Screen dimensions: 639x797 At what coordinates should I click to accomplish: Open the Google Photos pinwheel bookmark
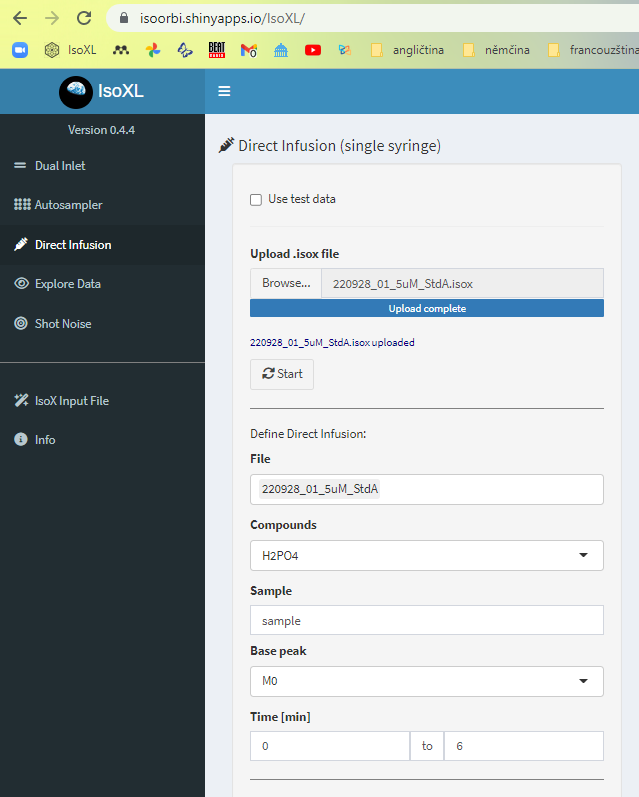(x=153, y=50)
